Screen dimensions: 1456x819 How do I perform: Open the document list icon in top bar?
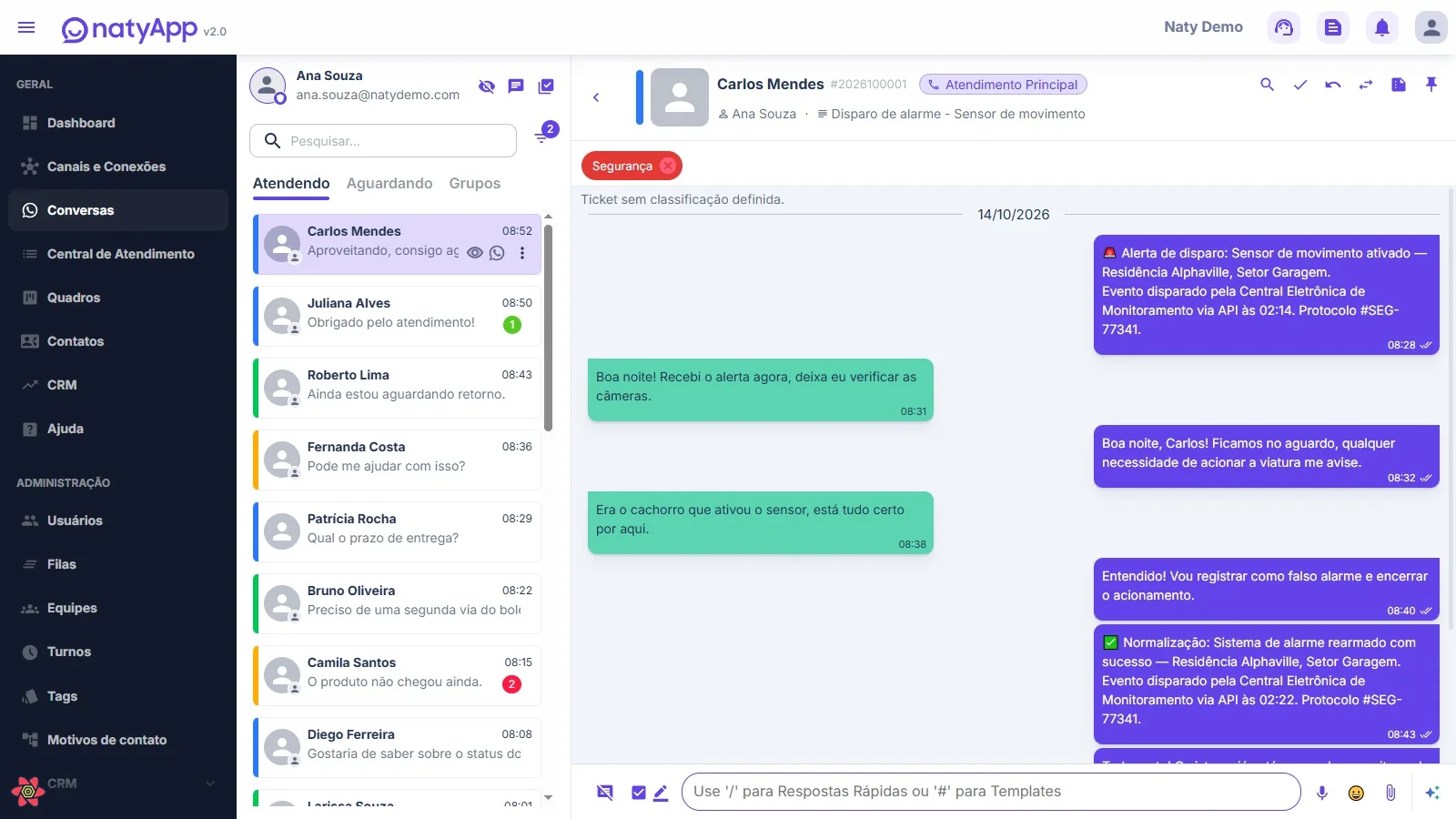pos(1333,27)
